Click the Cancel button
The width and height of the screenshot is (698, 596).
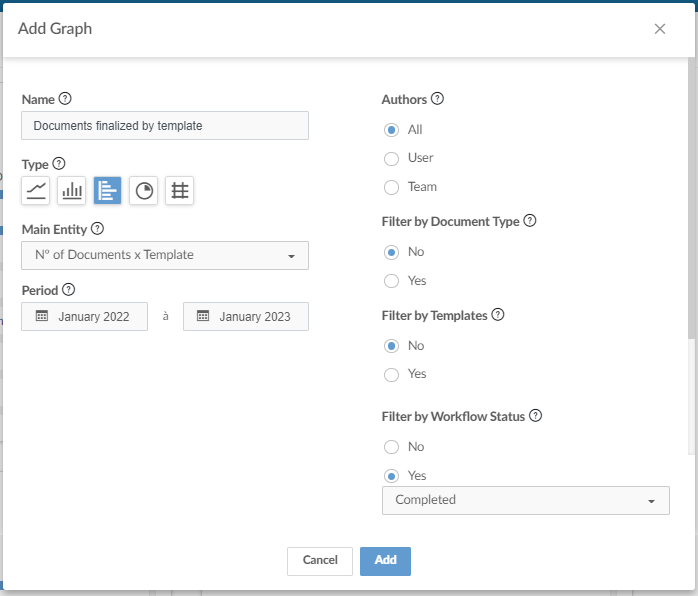[320, 561]
